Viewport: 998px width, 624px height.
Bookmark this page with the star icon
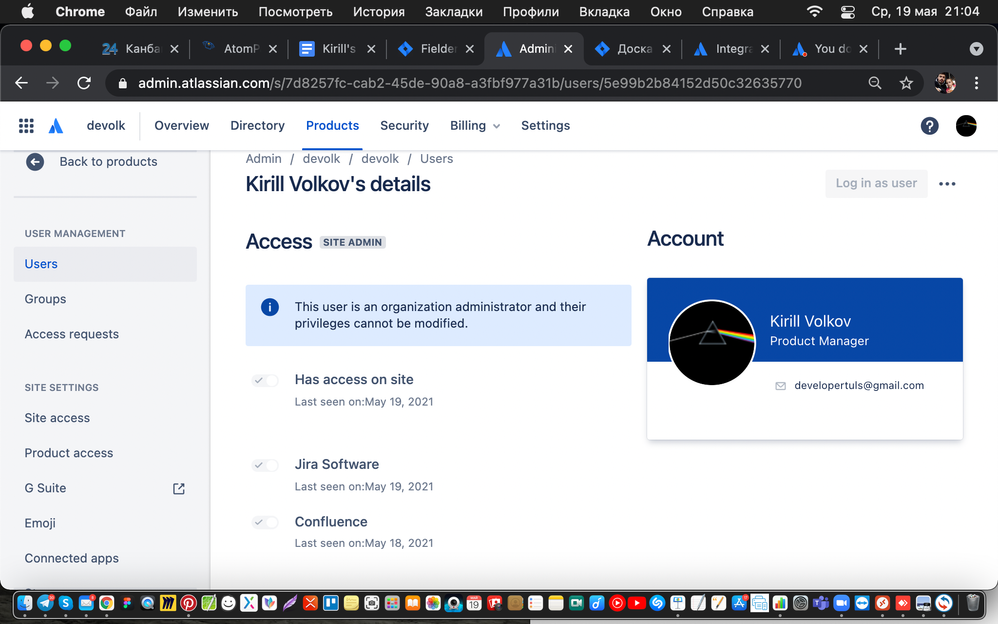click(906, 83)
